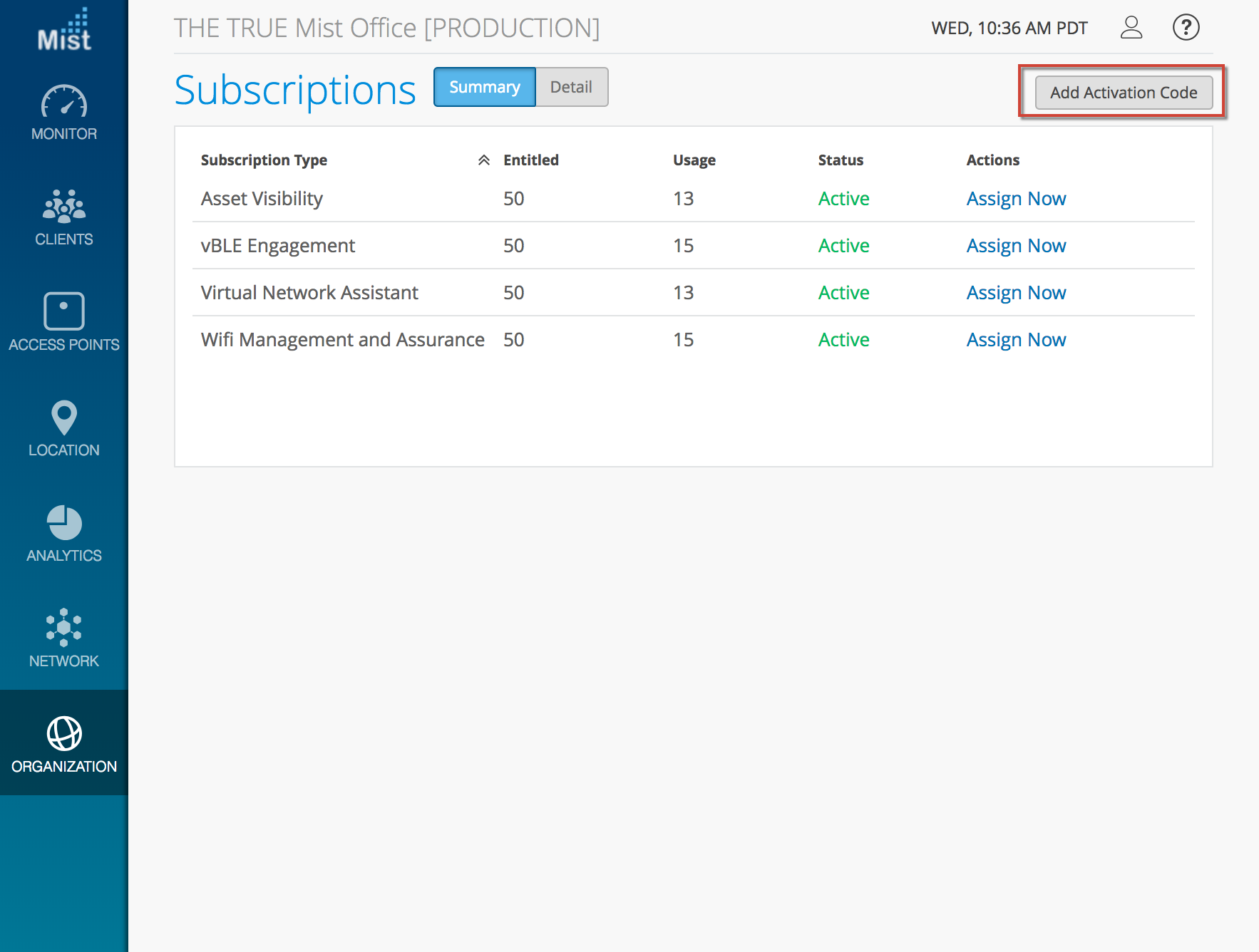Click the usage value 13 for Asset Visibility
The width and height of the screenshot is (1259, 952).
point(684,199)
